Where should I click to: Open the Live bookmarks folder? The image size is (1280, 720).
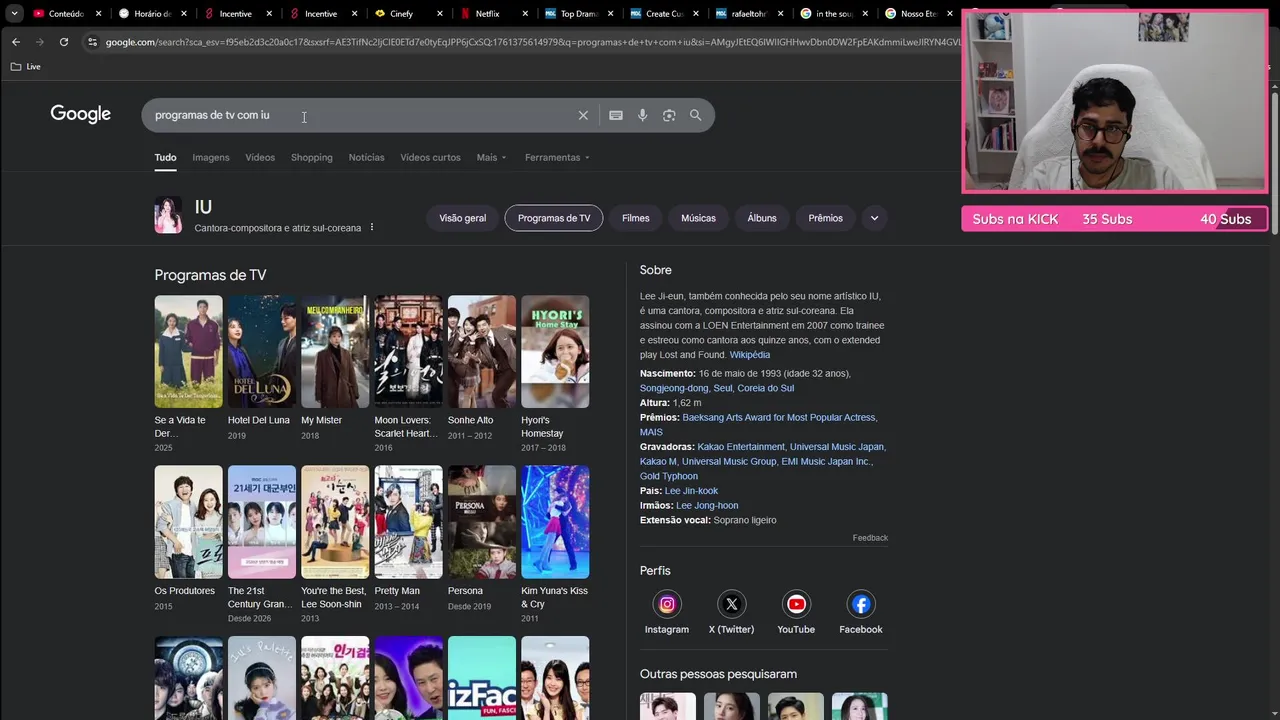tap(26, 66)
